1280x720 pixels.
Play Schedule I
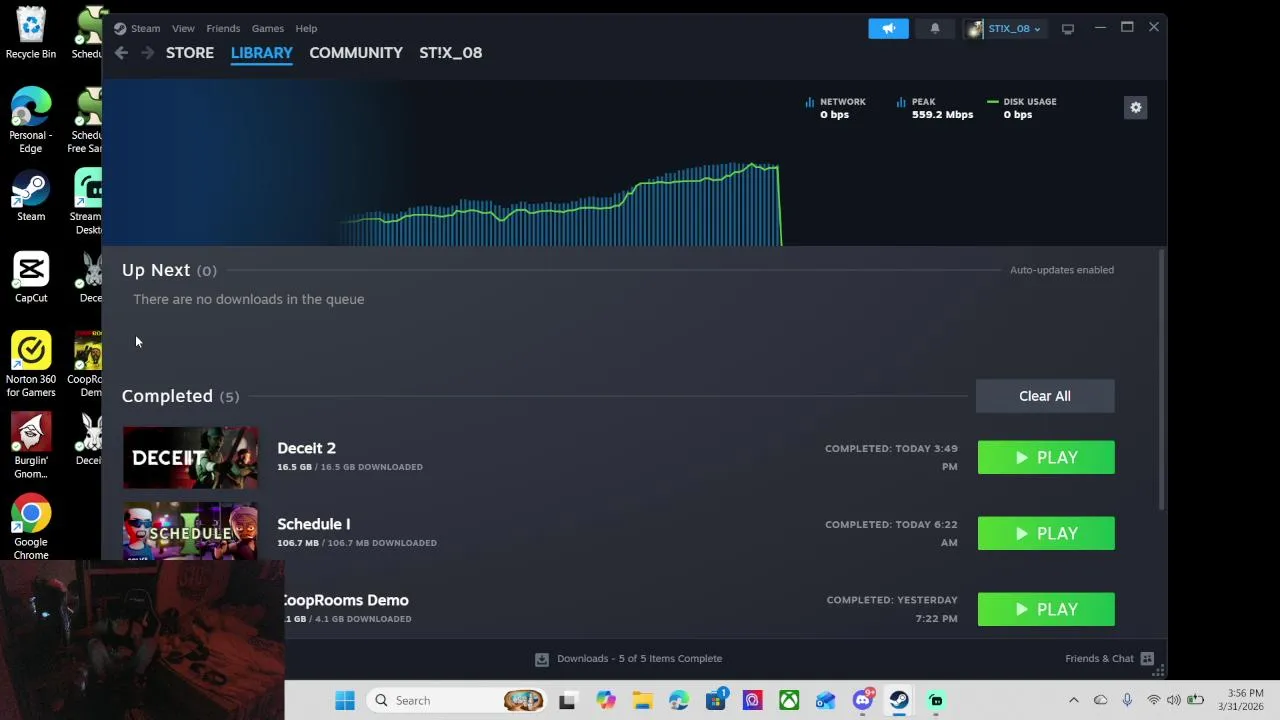click(1046, 533)
